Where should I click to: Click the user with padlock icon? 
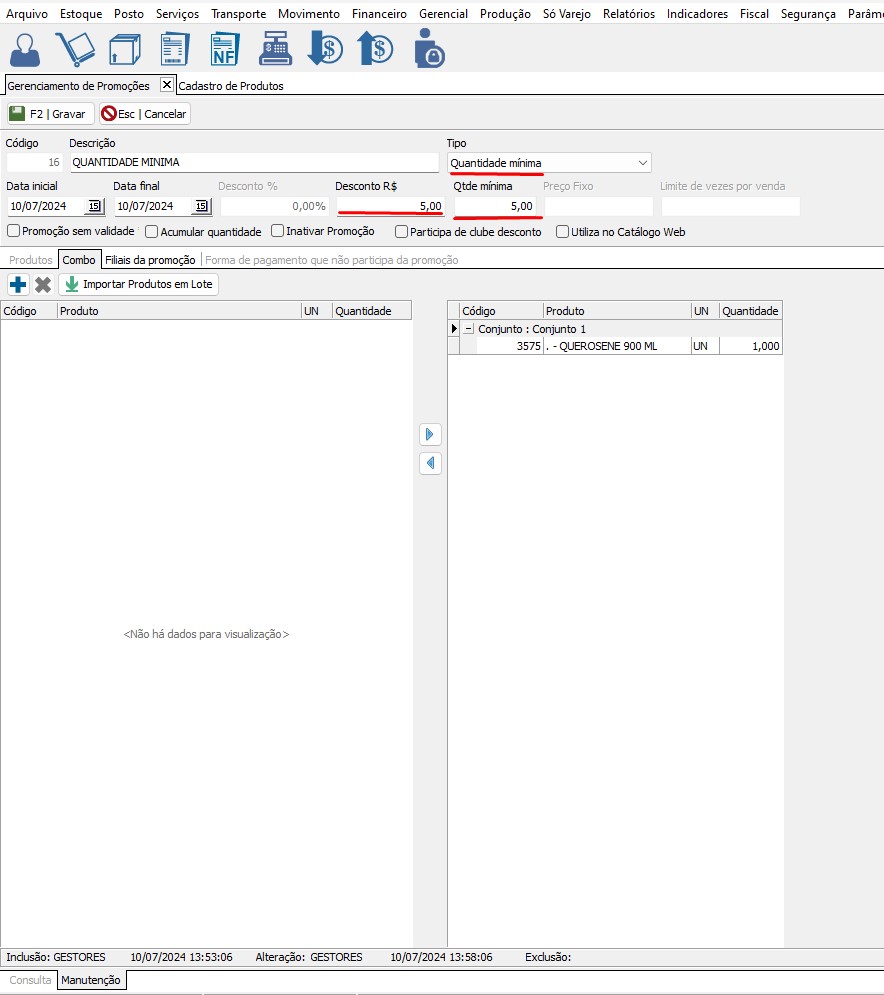point(429,49)
